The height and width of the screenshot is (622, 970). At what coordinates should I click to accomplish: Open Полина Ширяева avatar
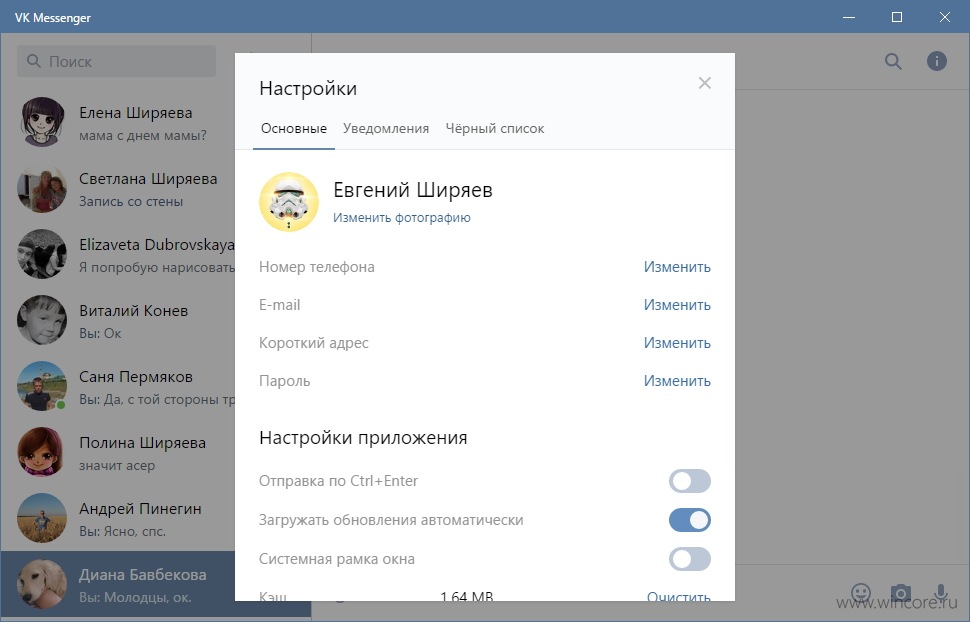pyautogui.click(x=42, y=452)
